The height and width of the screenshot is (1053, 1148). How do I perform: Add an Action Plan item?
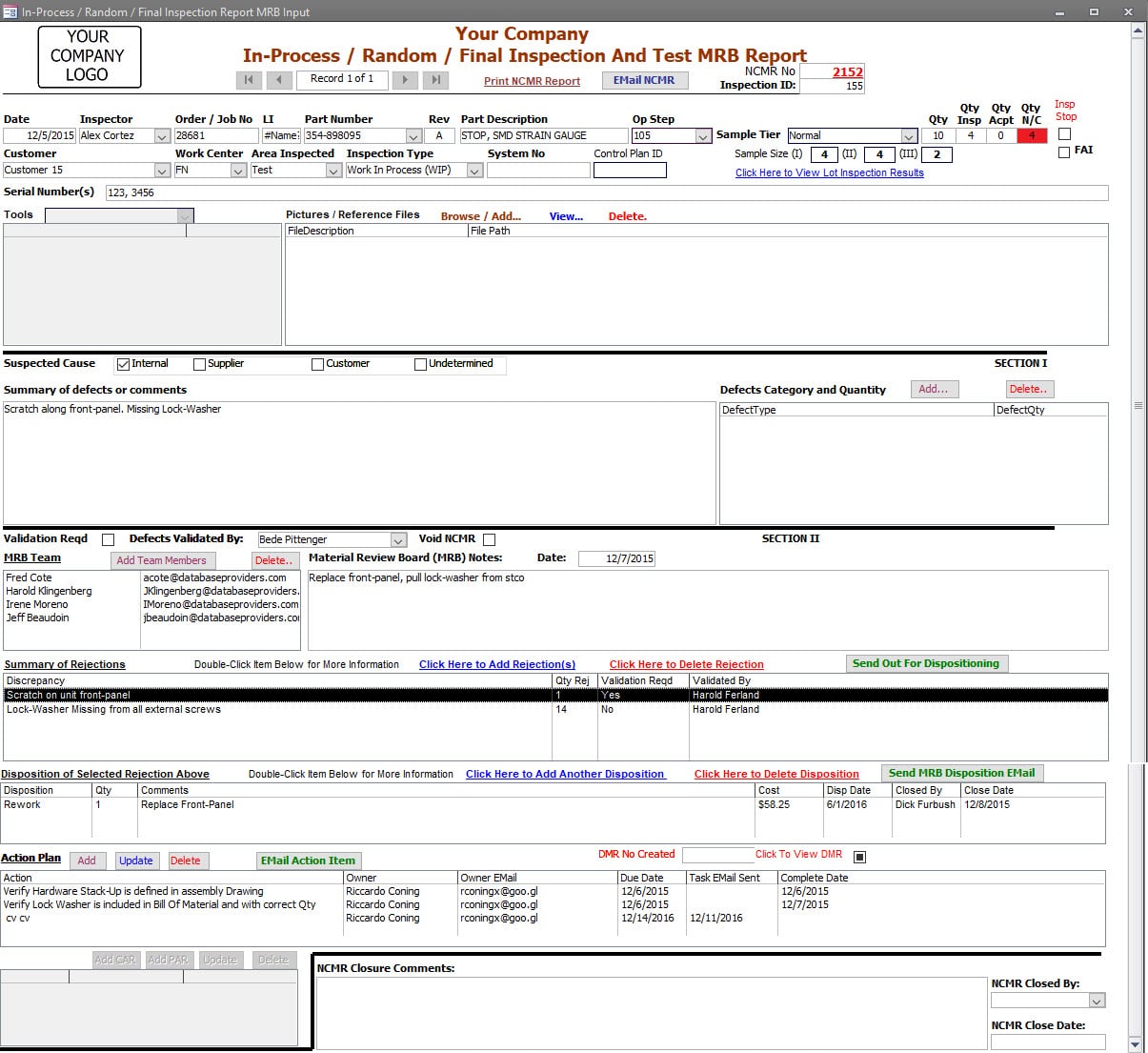87,861
